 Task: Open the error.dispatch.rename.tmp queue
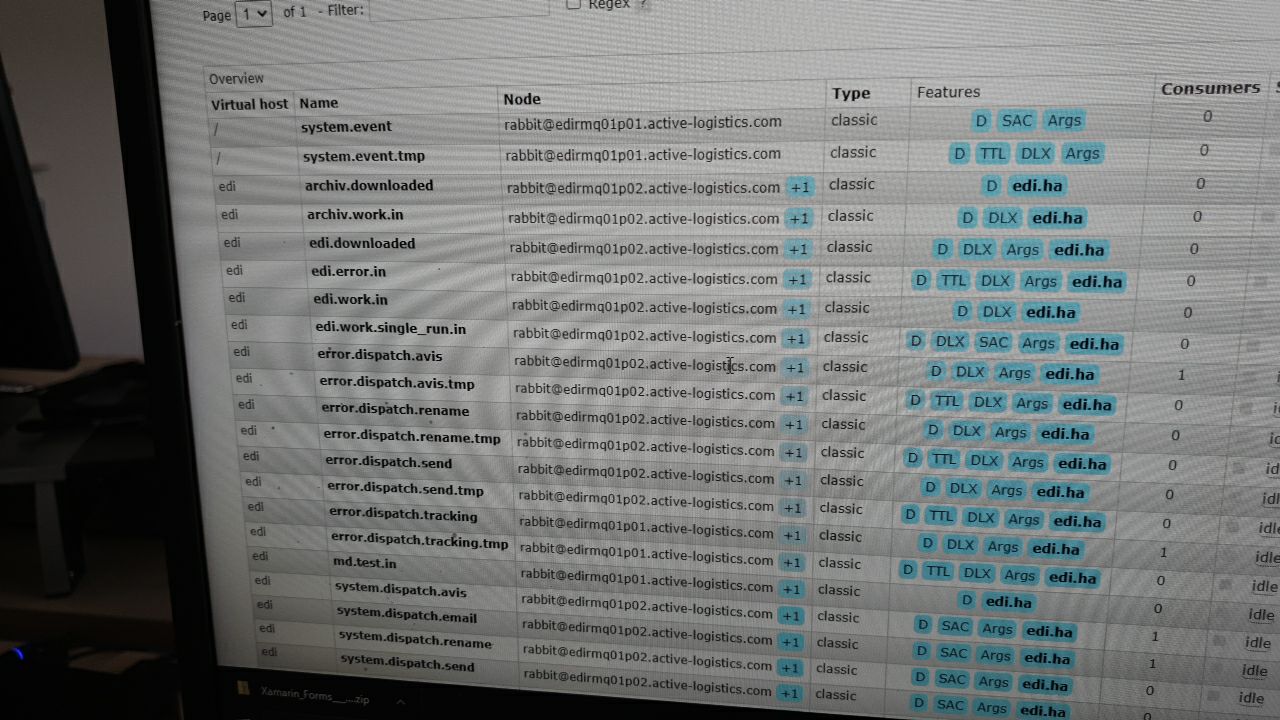tap(412, 437)
